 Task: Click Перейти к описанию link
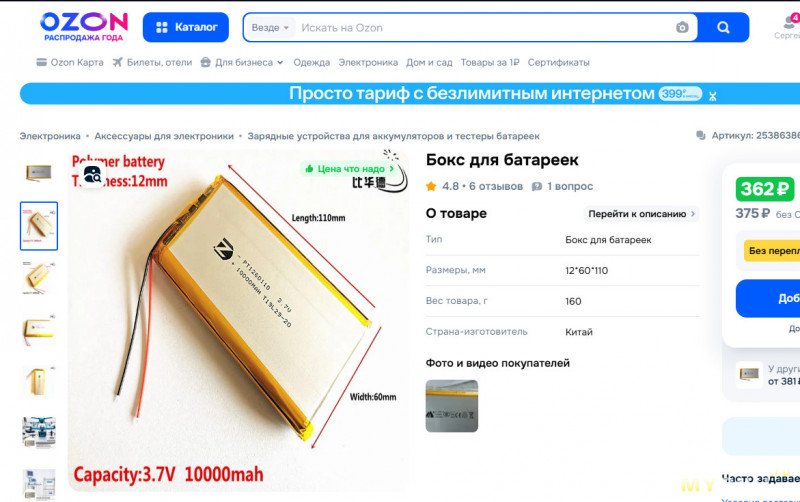tap(641, 214)
